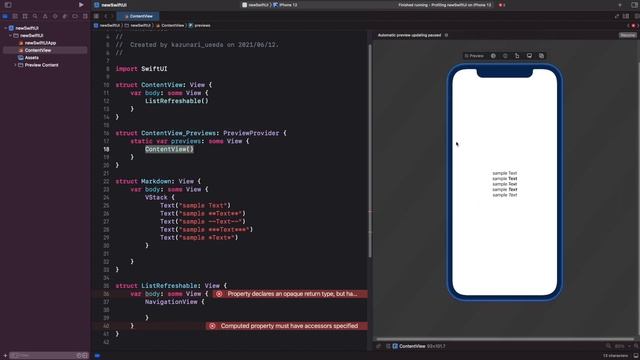The width and height of the screenshot is (640, 360).
Task: Click the ListRefreshable() call on line 12
Action: click(x=177, y=101)
